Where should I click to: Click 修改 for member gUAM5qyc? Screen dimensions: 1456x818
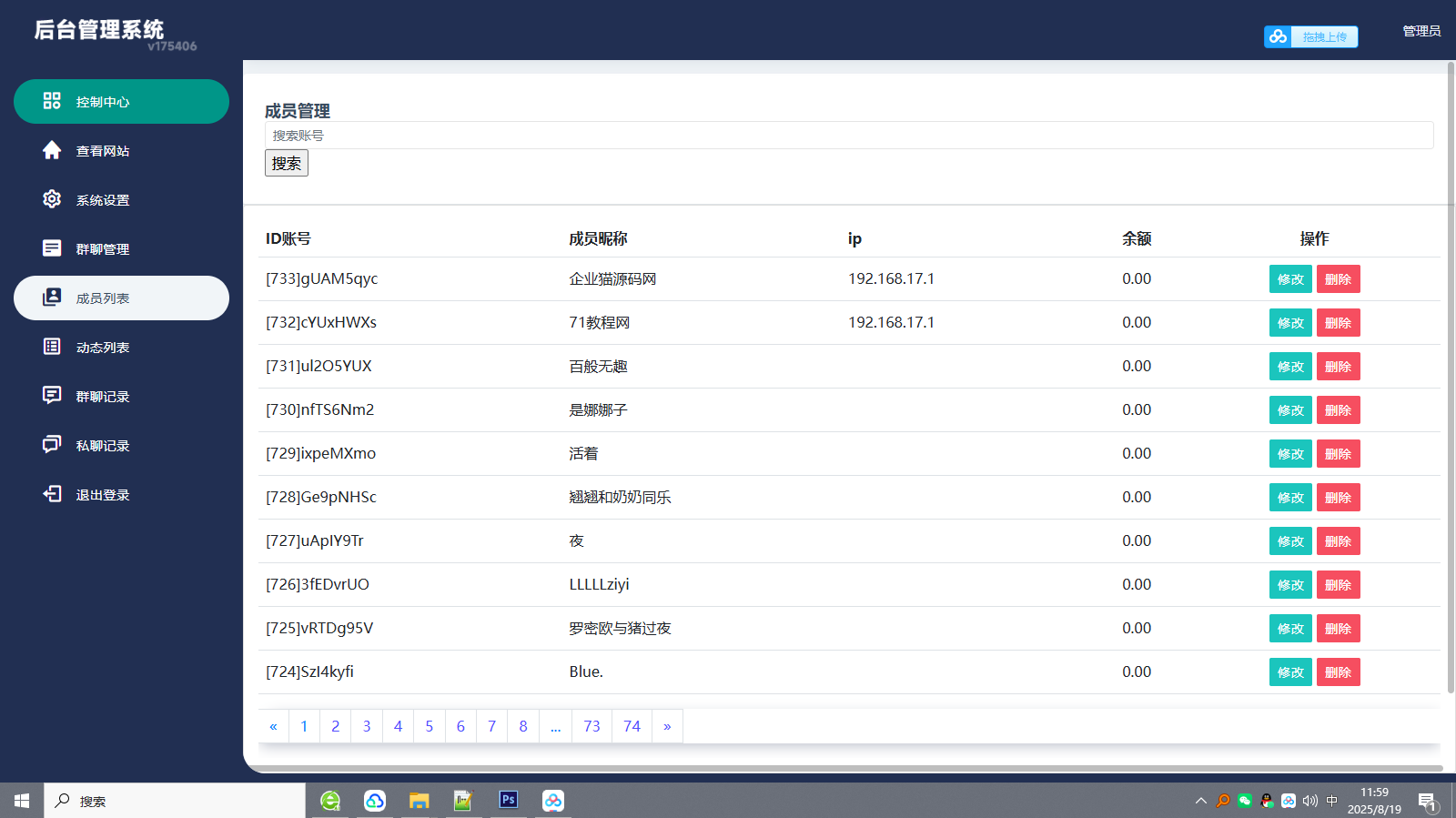tap(1289, 279)
